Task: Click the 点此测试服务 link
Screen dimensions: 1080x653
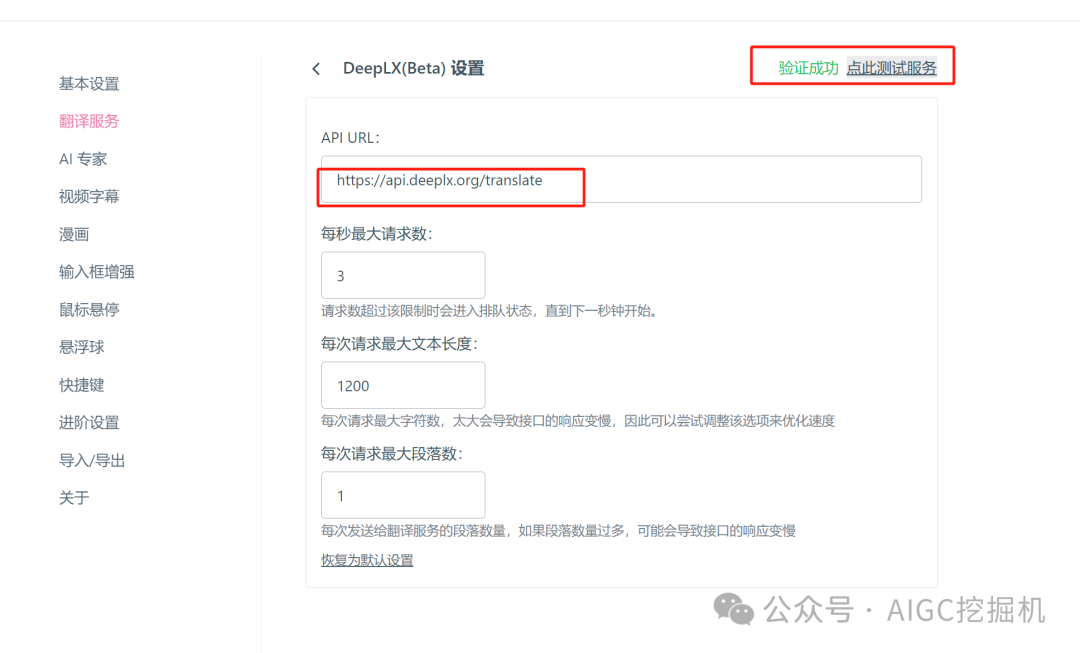Action: pyautogui.click(x=894, y=67)
